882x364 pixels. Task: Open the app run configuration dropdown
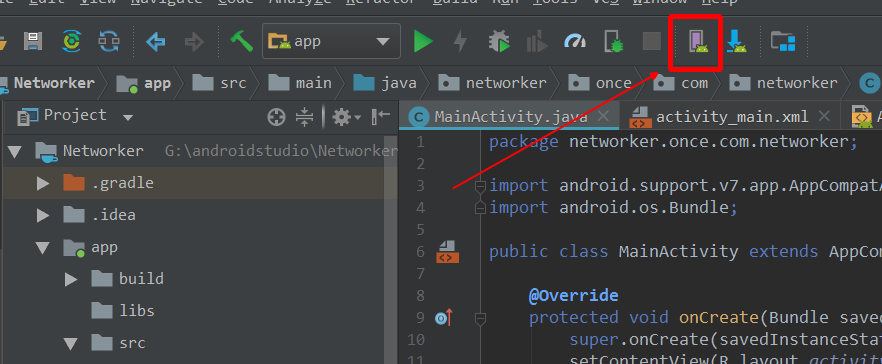331,41
